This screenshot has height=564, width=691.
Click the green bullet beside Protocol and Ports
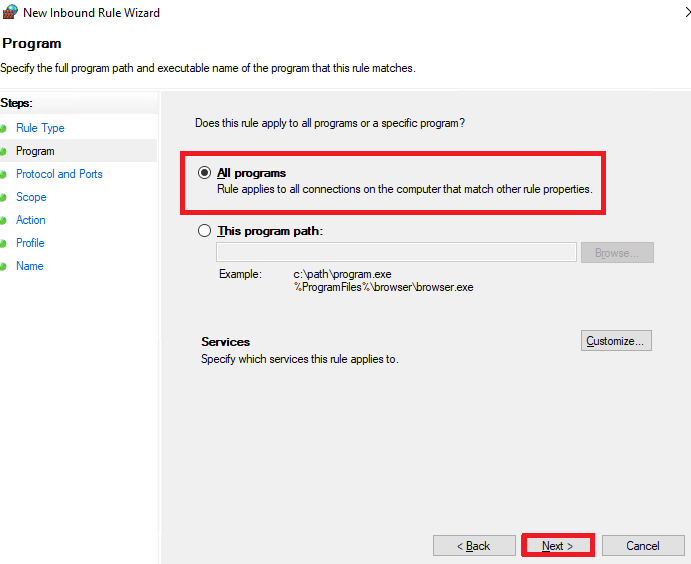(x=3, y=174)
